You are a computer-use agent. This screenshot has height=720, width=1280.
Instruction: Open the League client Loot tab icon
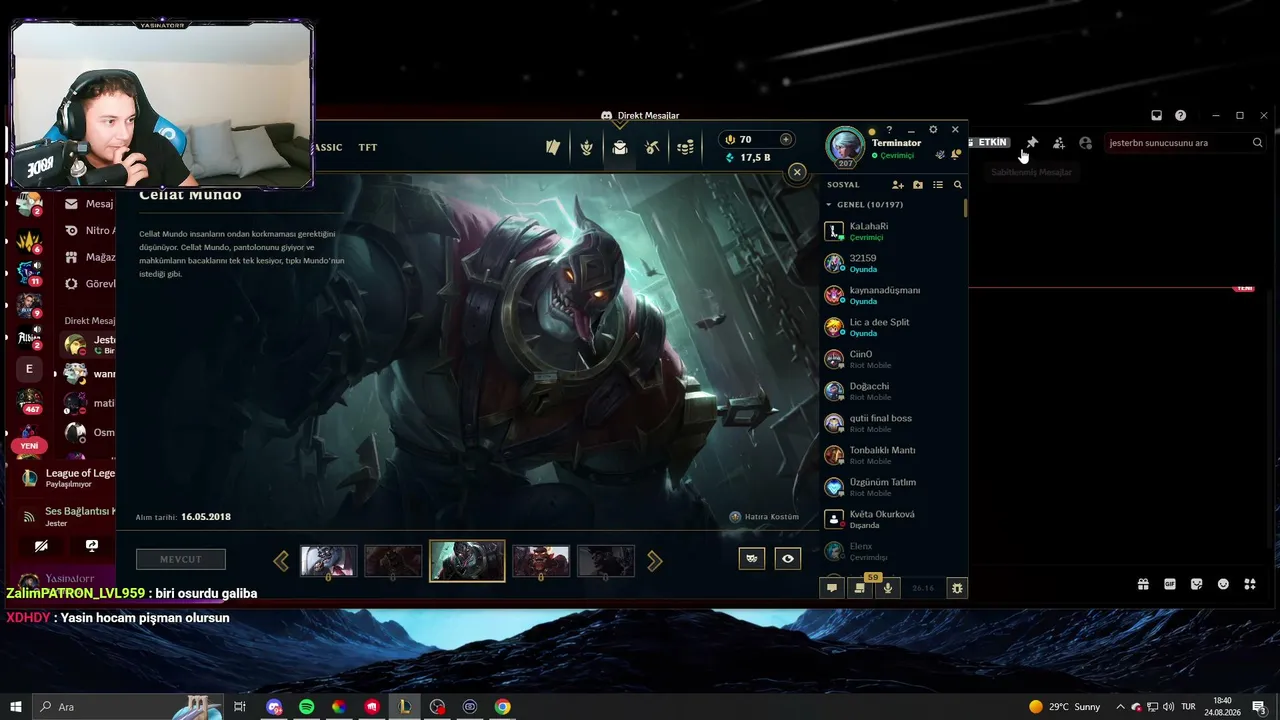pos(587,148)
